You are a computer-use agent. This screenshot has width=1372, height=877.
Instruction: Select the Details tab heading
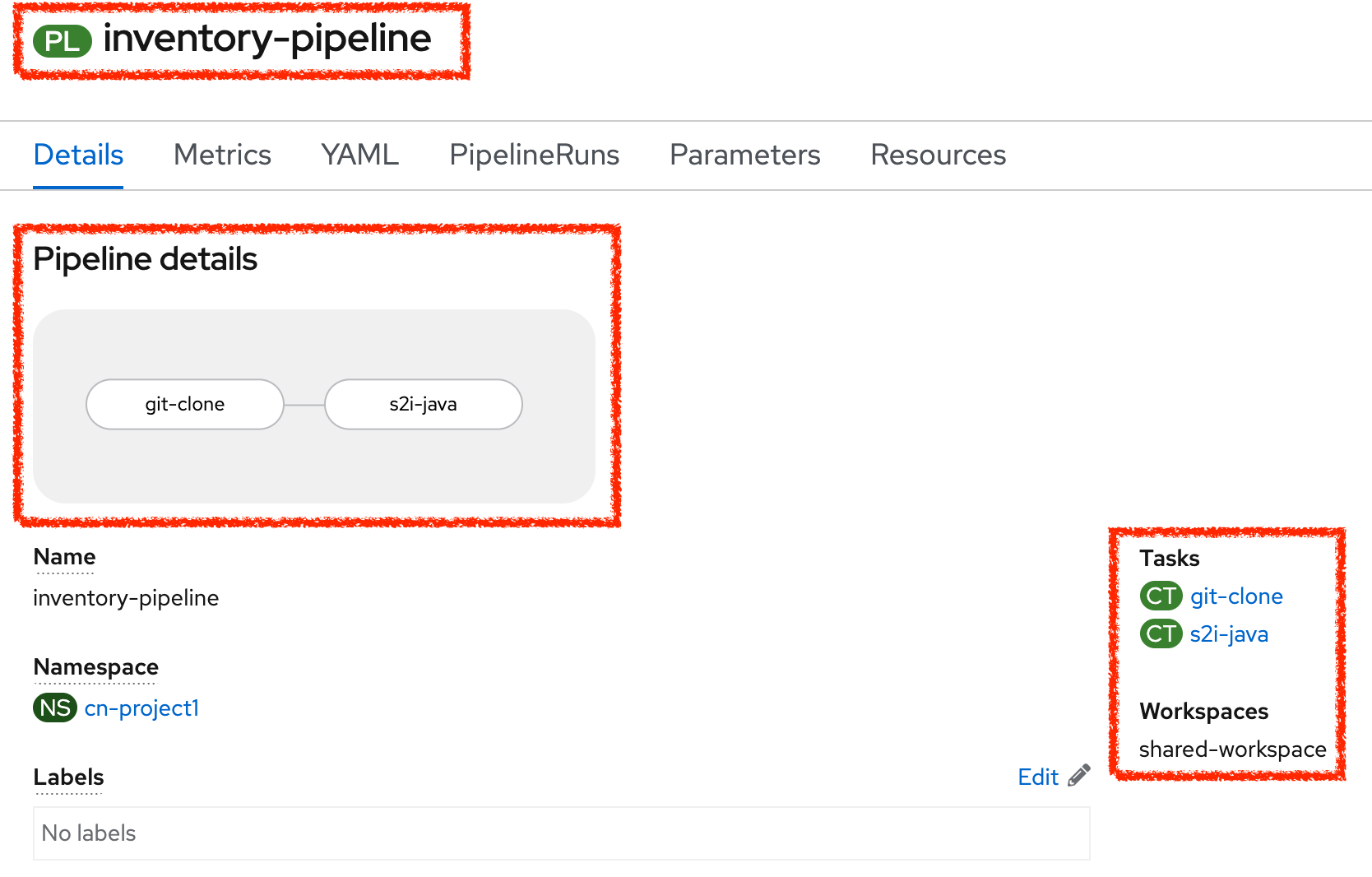pyautogui.click(x=78, y=155)
